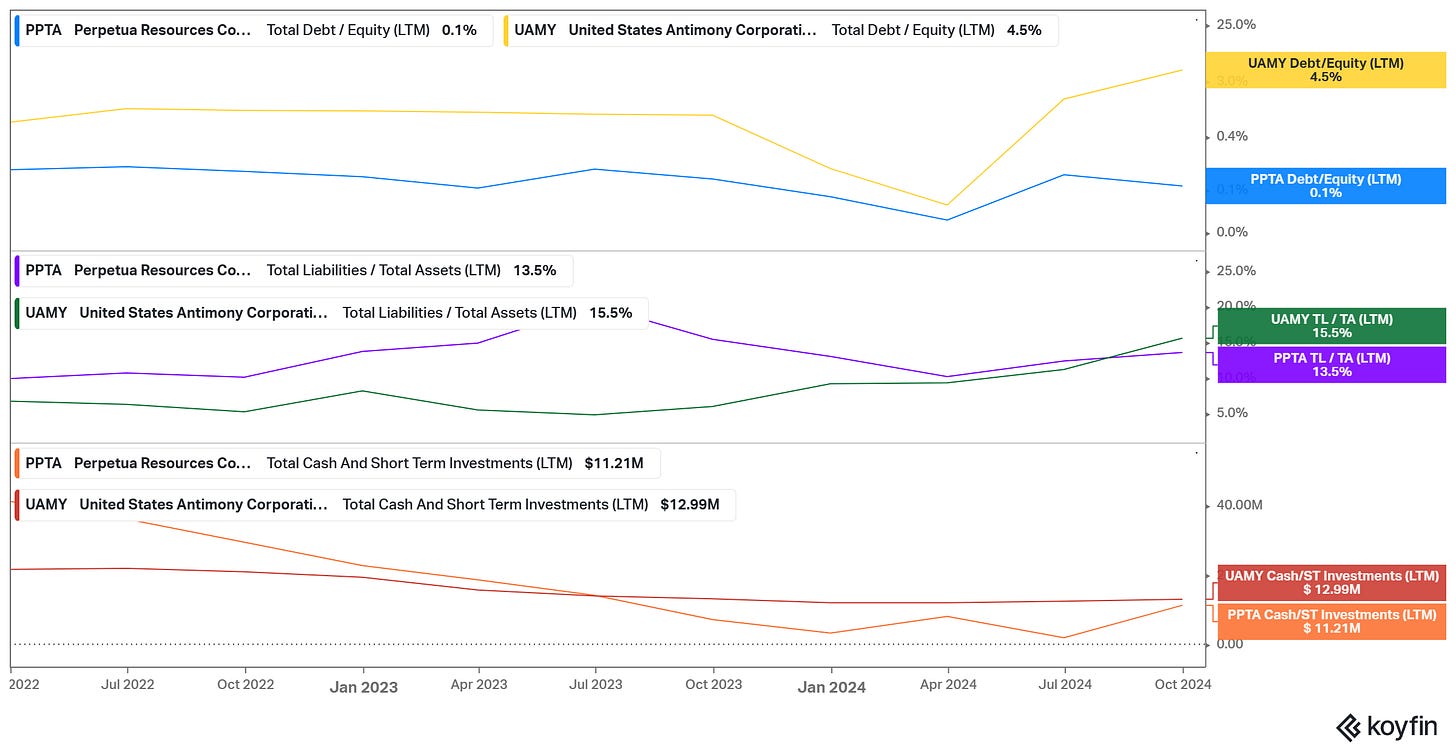
Task: Click the Jul 2022 date label
Action: tap(127, 685)
